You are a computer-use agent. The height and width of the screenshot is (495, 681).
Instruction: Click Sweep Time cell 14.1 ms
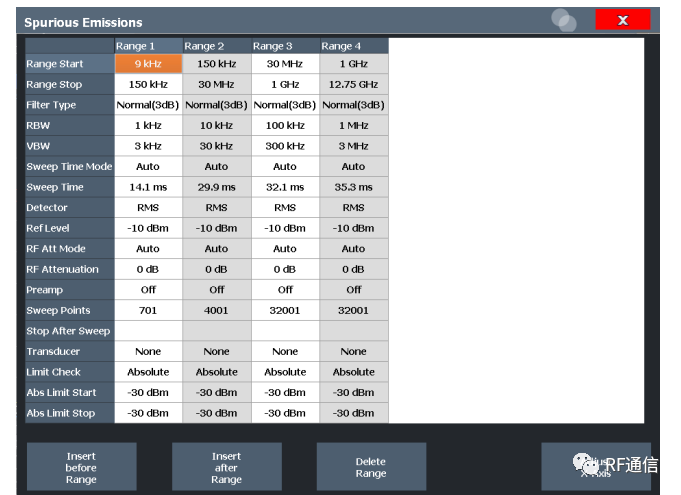point(149,187)
